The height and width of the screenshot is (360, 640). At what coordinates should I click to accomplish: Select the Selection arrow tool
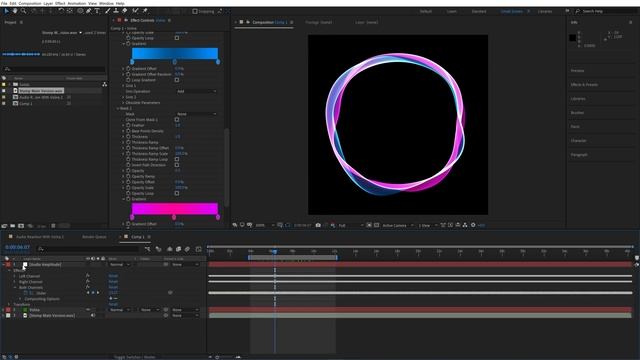pyautogui.click(x=6, y=11)
